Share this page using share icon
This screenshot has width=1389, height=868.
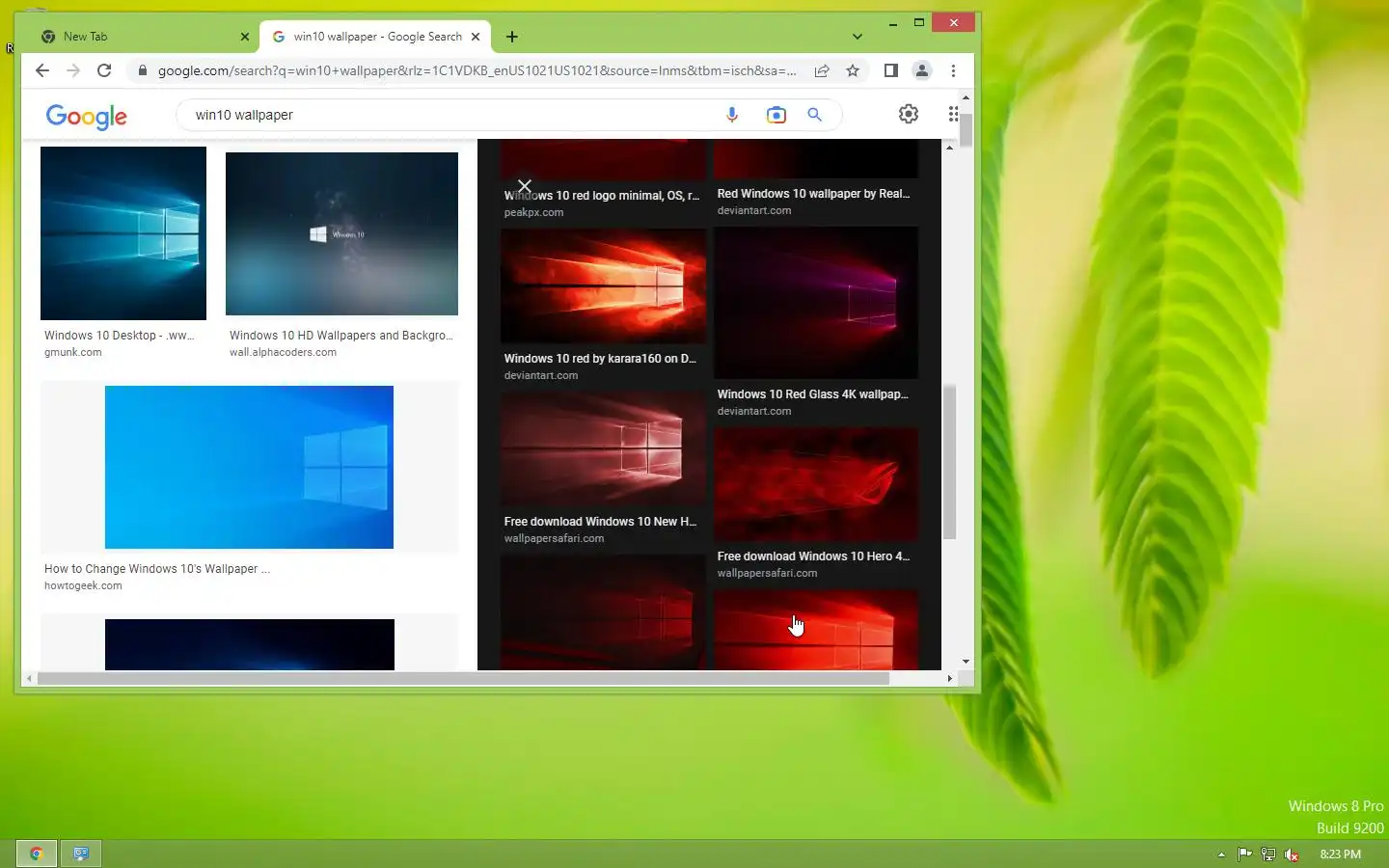click(822, 70)
